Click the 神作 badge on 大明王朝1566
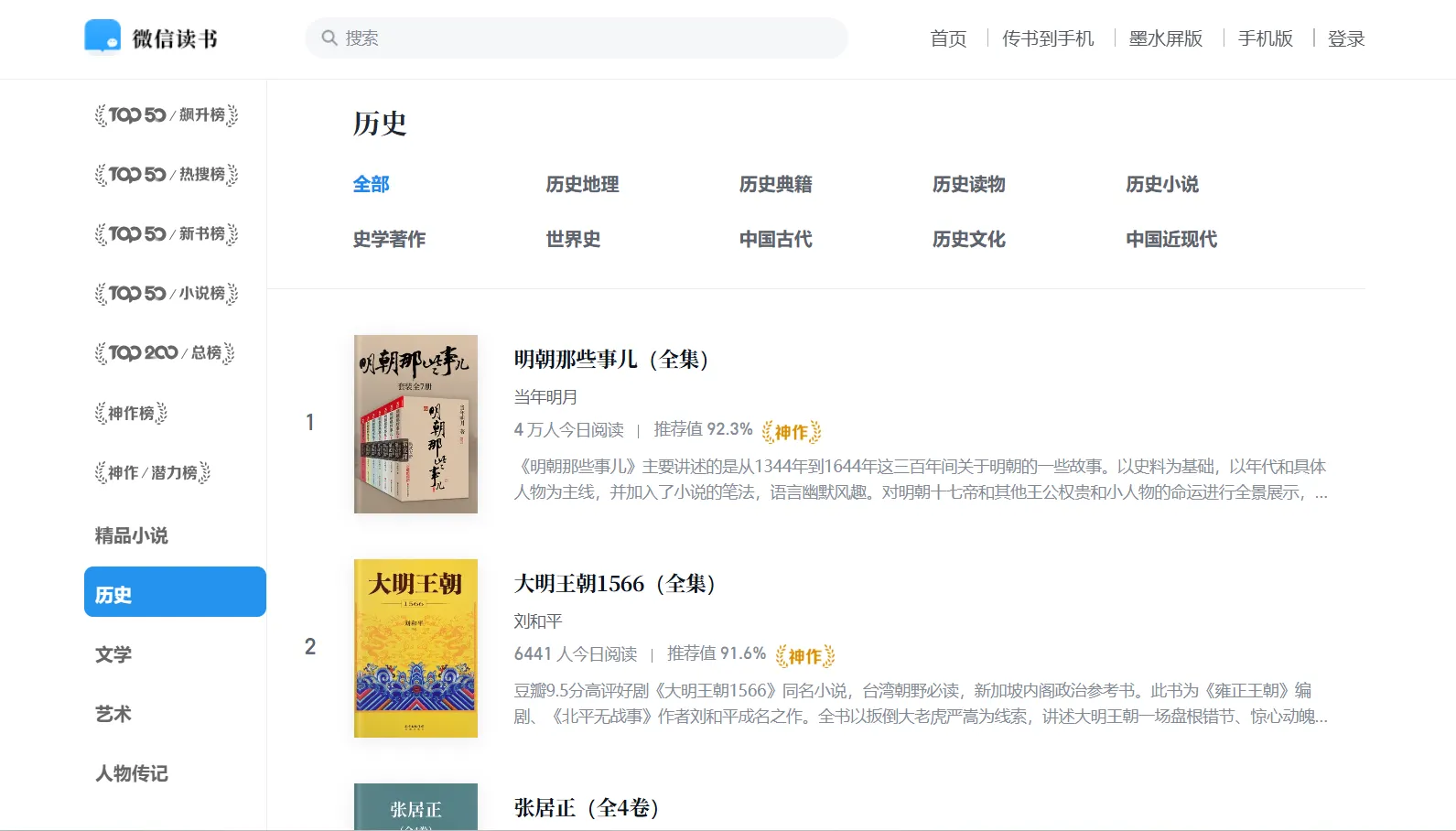 [x=805, y=655]
